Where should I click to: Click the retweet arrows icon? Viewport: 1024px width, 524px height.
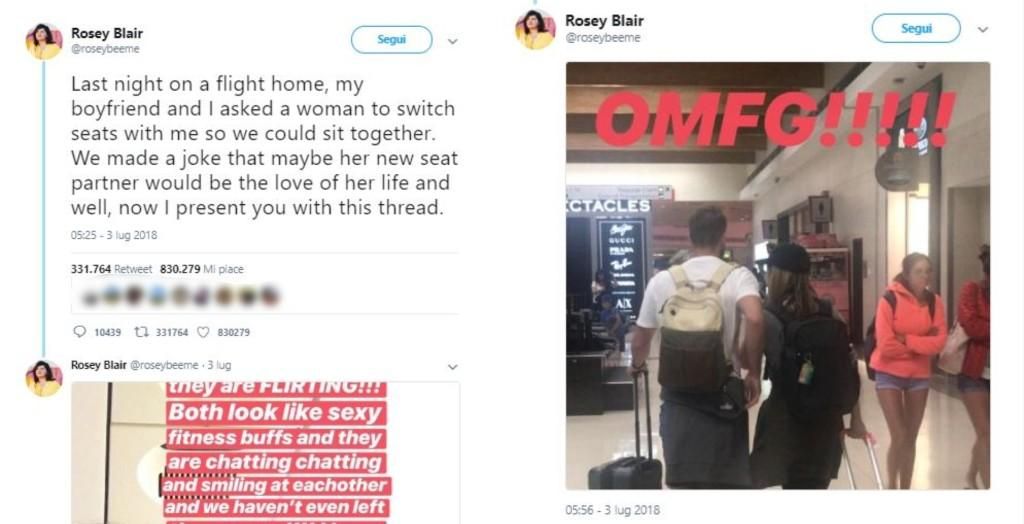click(140, 332)
